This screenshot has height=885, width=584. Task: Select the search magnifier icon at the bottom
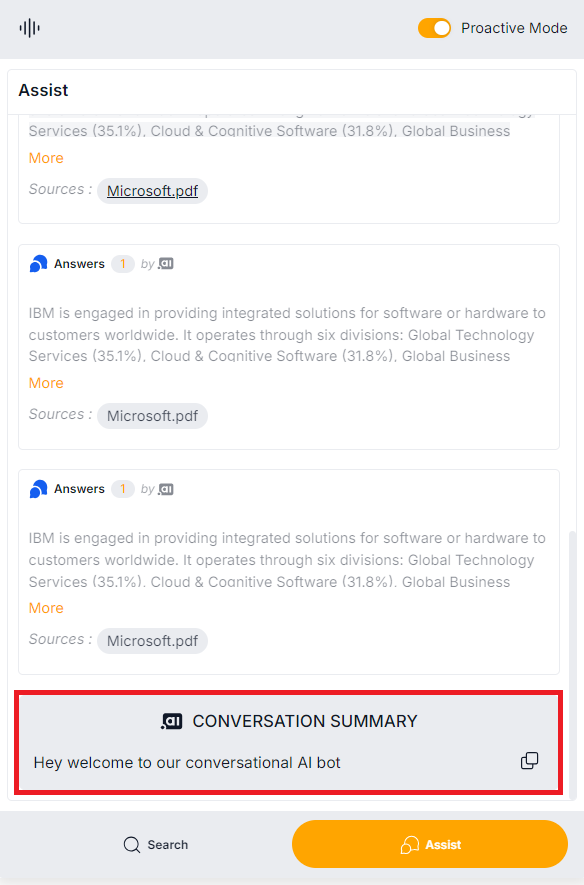coord(131,844)
